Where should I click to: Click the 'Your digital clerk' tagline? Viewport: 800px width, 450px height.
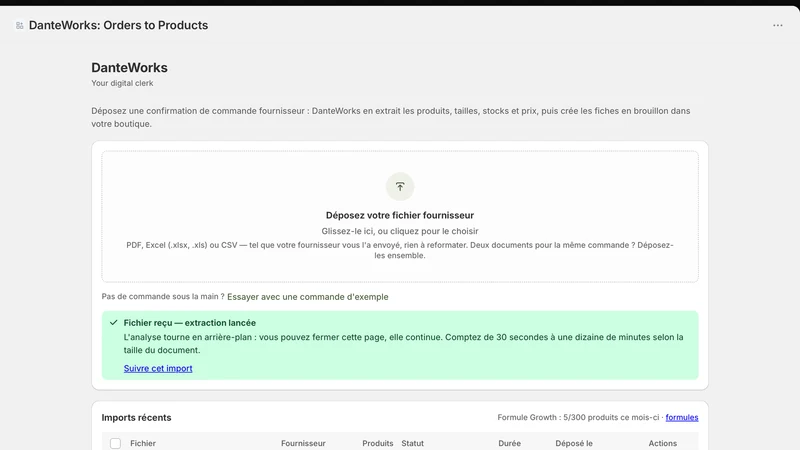click(x=122, y=83)
